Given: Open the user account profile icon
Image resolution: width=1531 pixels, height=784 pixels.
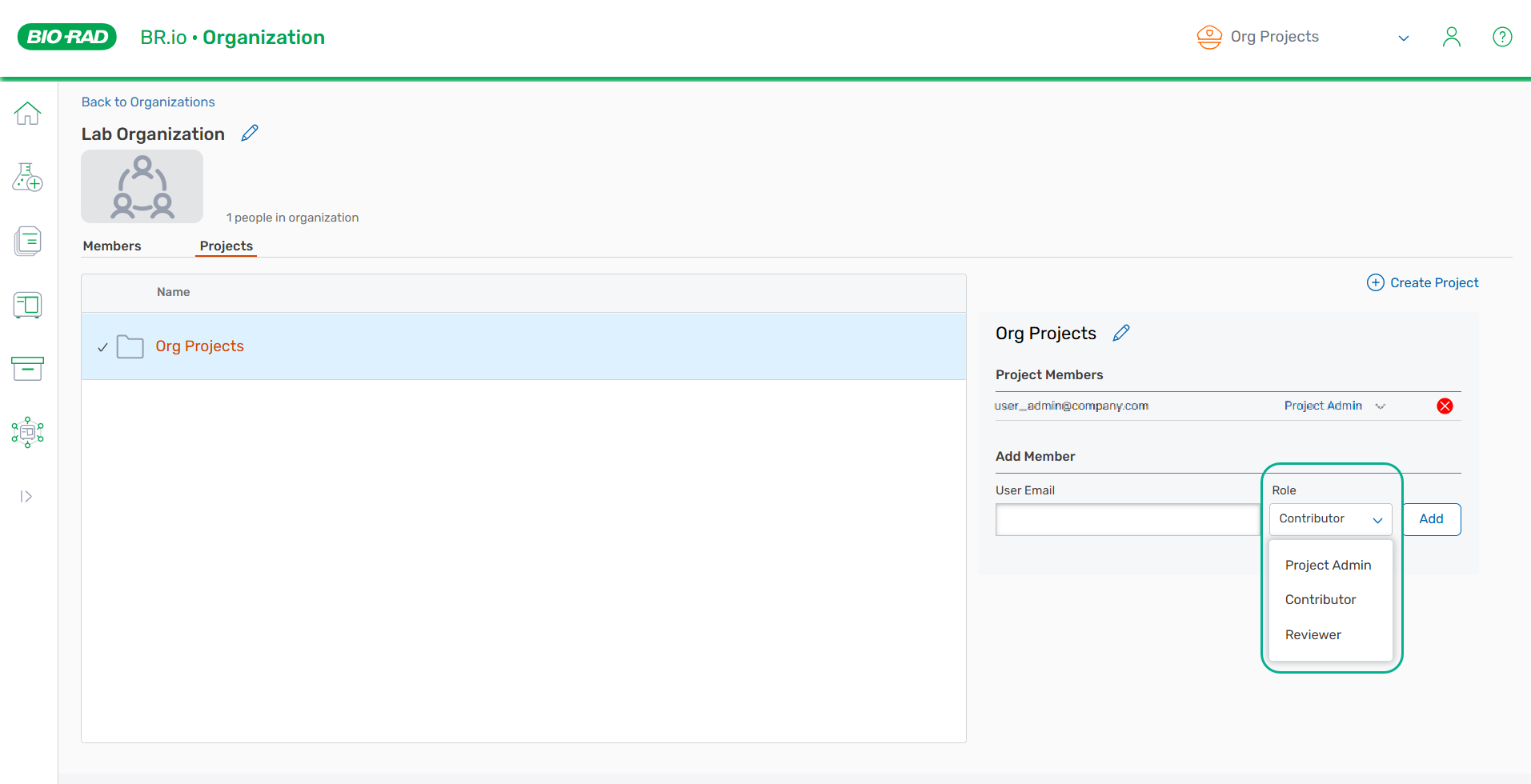Looking at the screenshot, I should pyautogui.click(x=1451, y=38).
